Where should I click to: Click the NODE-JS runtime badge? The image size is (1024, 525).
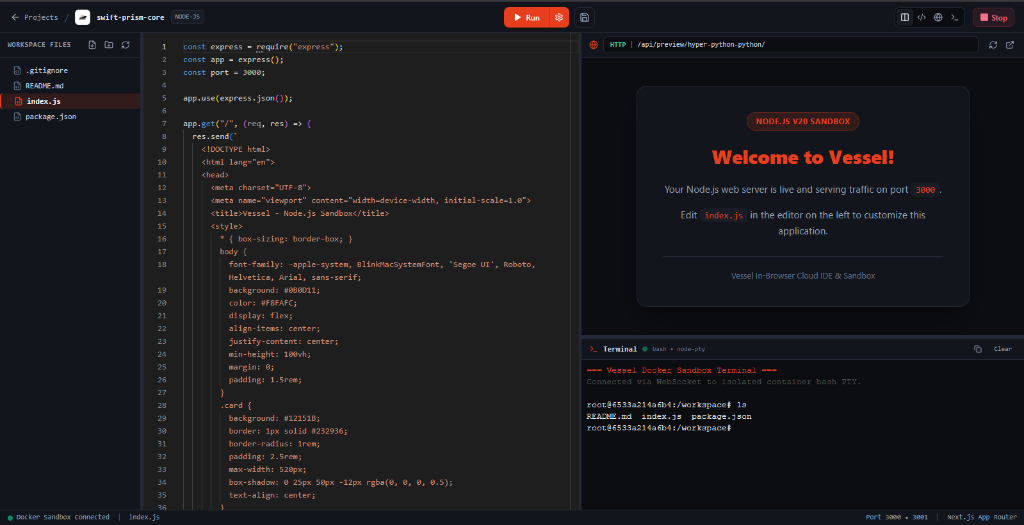187,17
